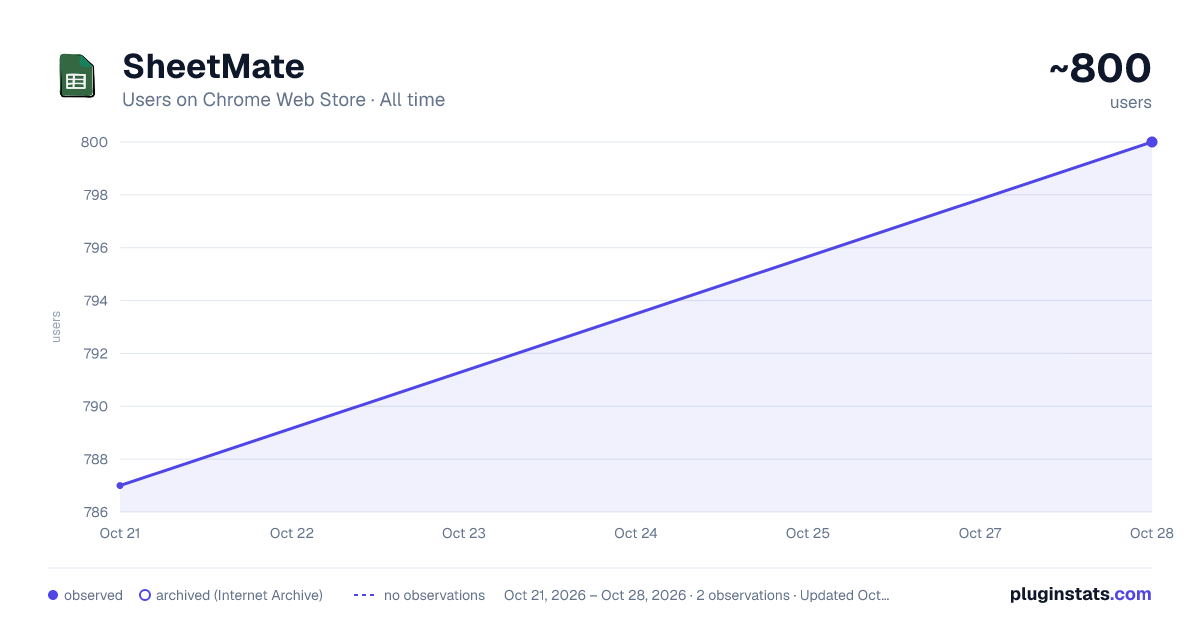Click the Oct 24 x-axis label
Screen dimensions: 1200x630
pyautogui.click(x=636, y=533)
